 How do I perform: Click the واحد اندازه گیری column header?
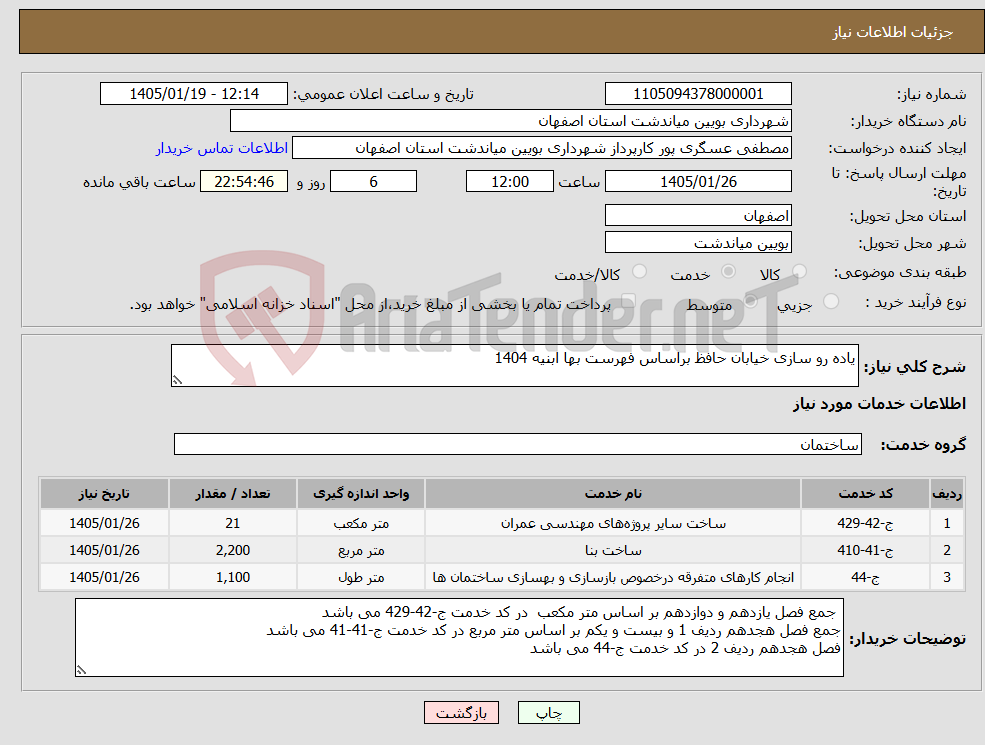click(361, 494)
